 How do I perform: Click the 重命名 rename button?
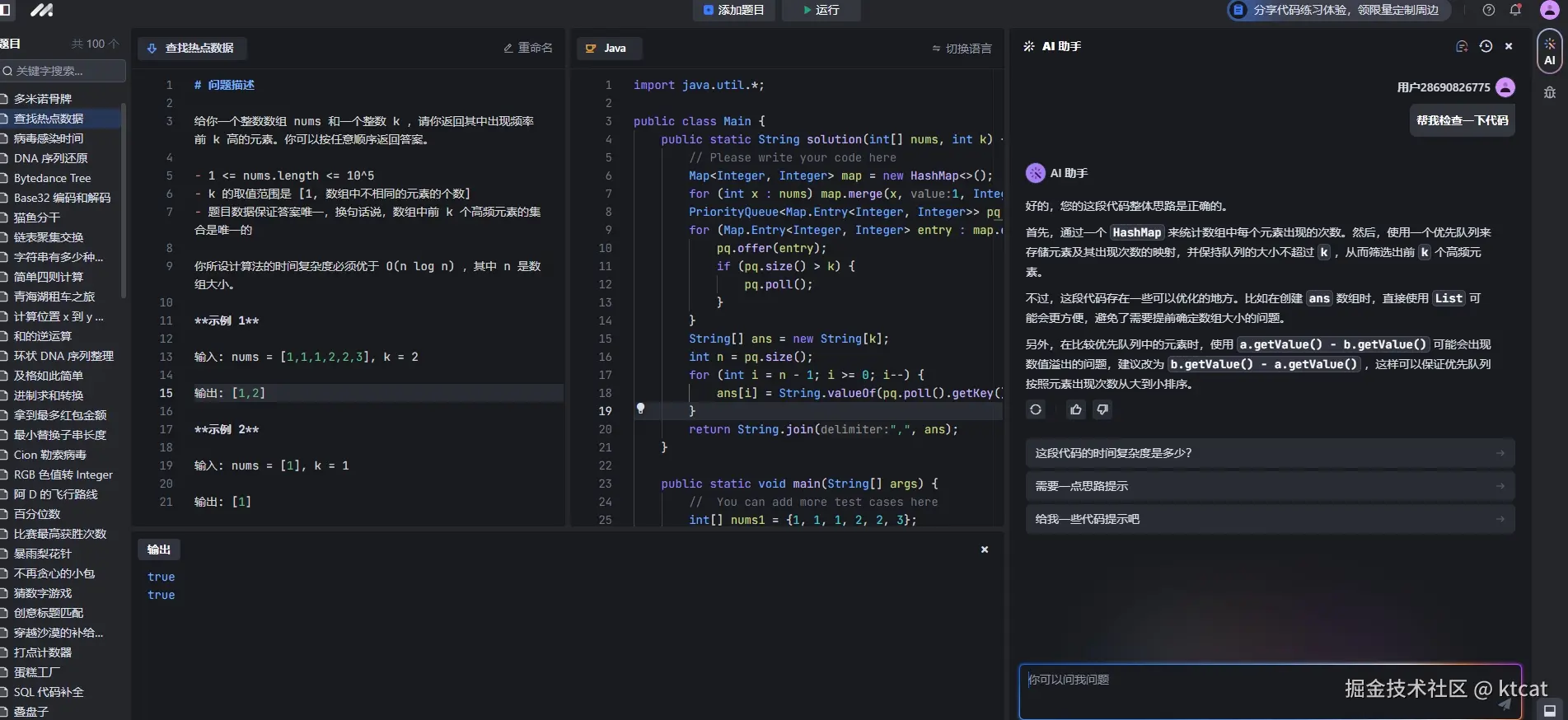pos(528,49)
